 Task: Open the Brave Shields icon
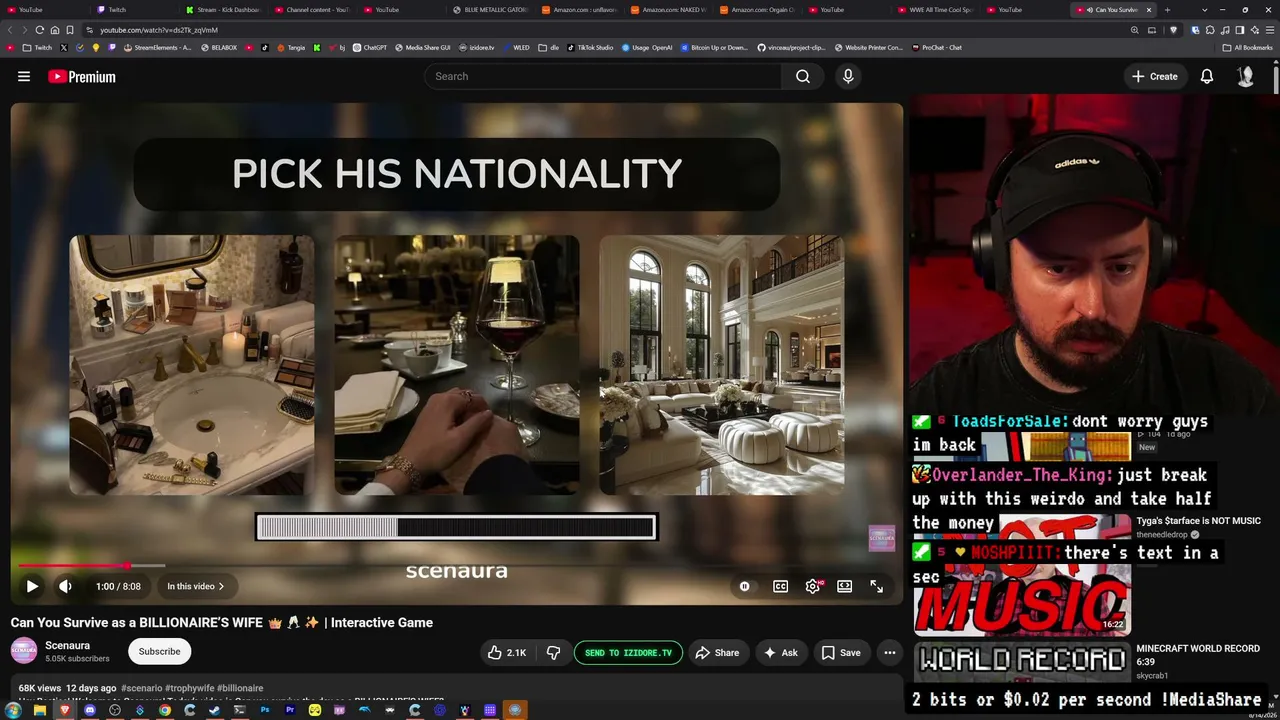tap(1174, 30)
